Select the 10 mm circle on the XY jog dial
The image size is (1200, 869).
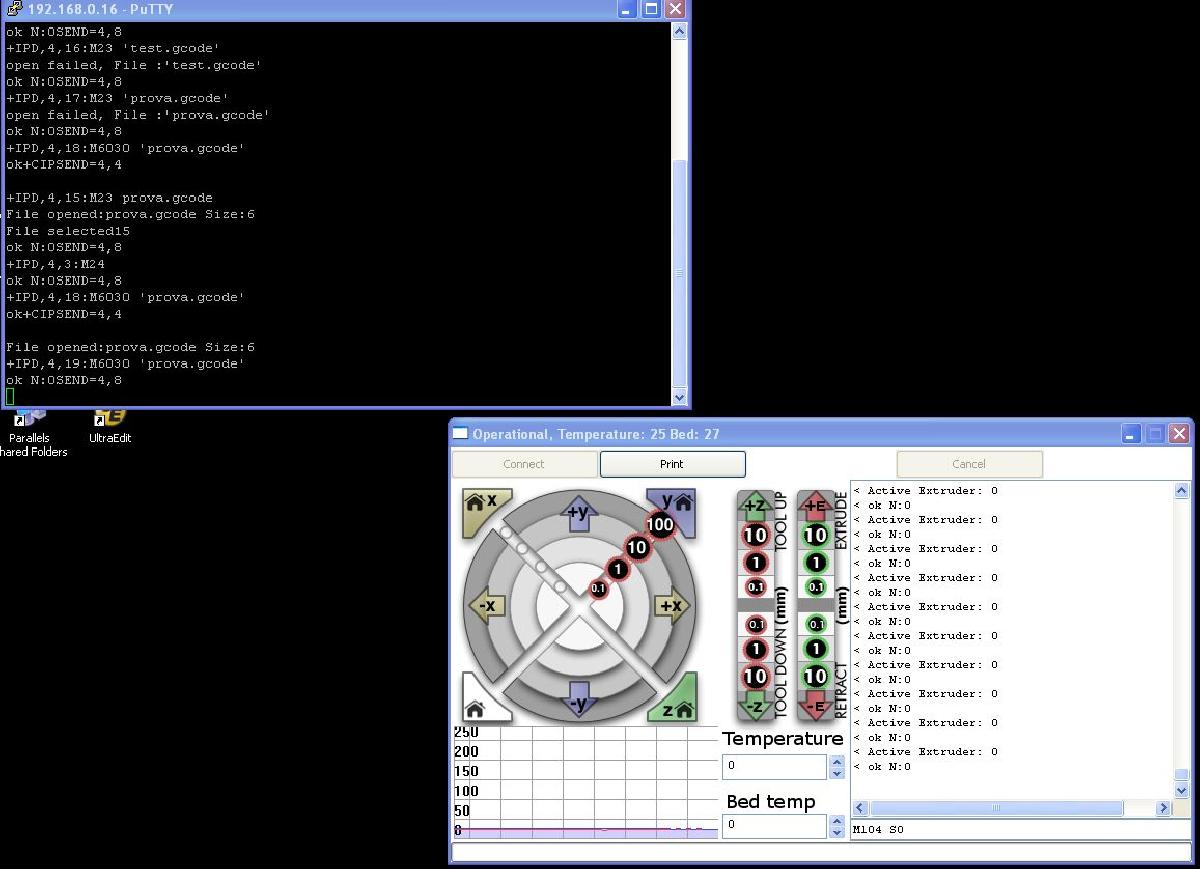[x=637, y=547]
